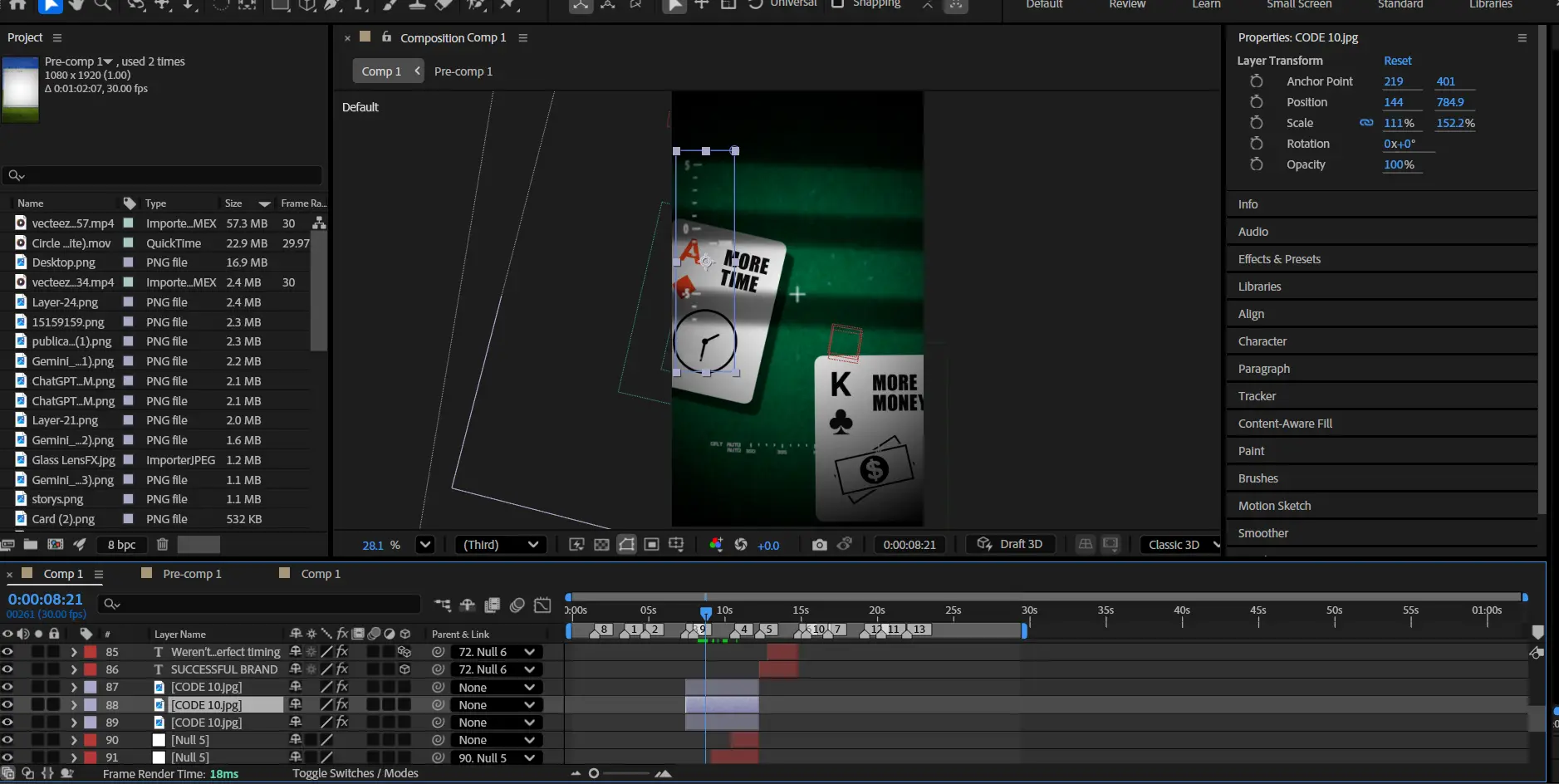Expand layer 85 properties in timeline
The height and width of the screenshot is (784, 1559).
pyautogui.click(x=74, y=652)
